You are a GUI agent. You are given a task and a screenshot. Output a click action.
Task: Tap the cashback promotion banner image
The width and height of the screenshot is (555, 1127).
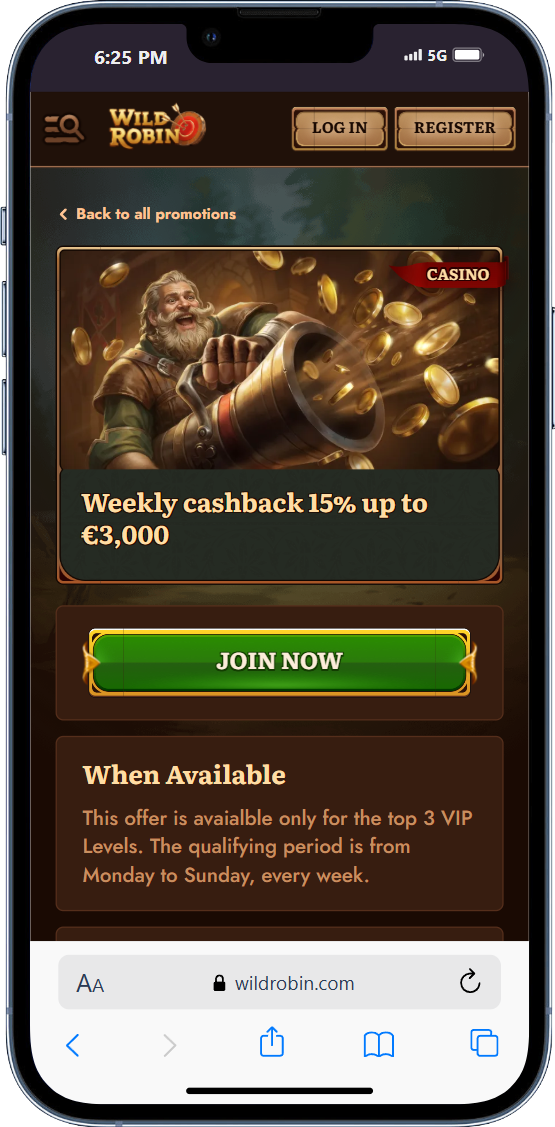pyautogui.click(x=280, y=359)
